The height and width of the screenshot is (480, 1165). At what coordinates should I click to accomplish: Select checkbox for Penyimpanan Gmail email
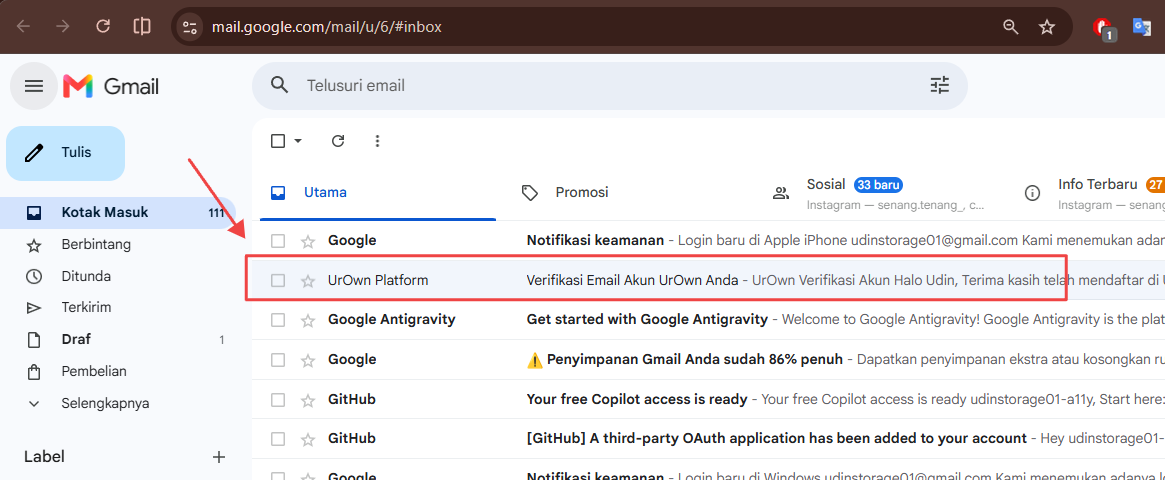278,360
